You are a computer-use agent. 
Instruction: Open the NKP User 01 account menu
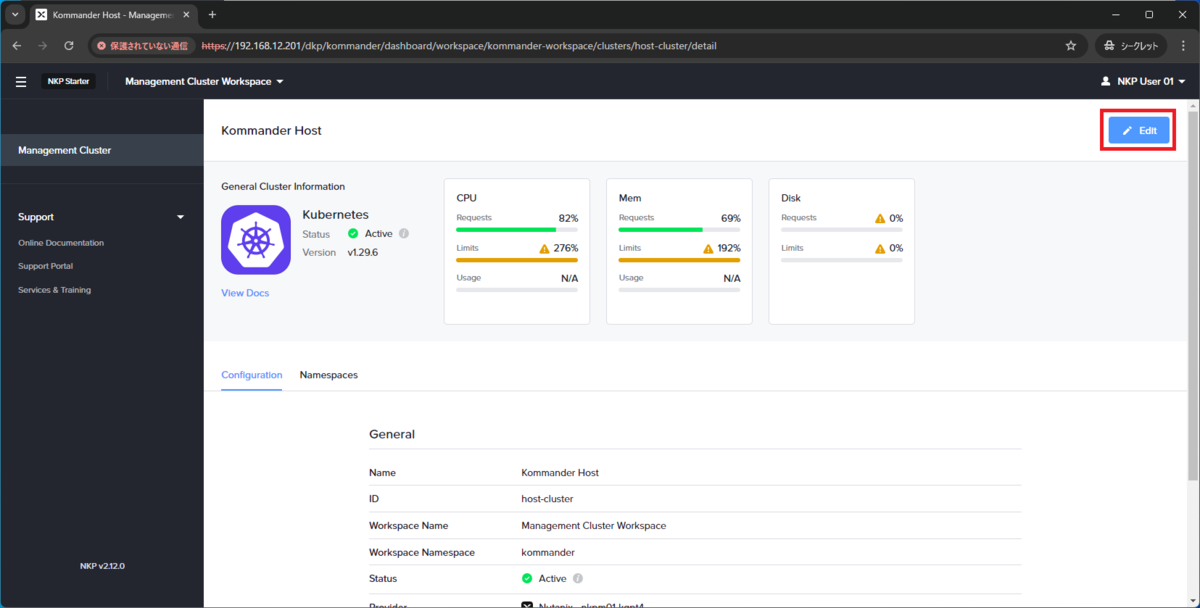[1142, 81]
